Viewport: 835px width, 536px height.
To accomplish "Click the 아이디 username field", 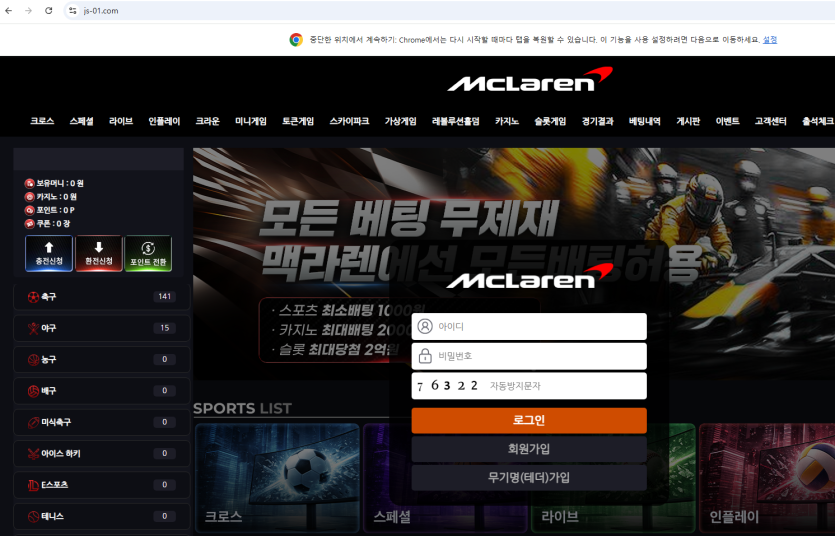I will 529,326.
